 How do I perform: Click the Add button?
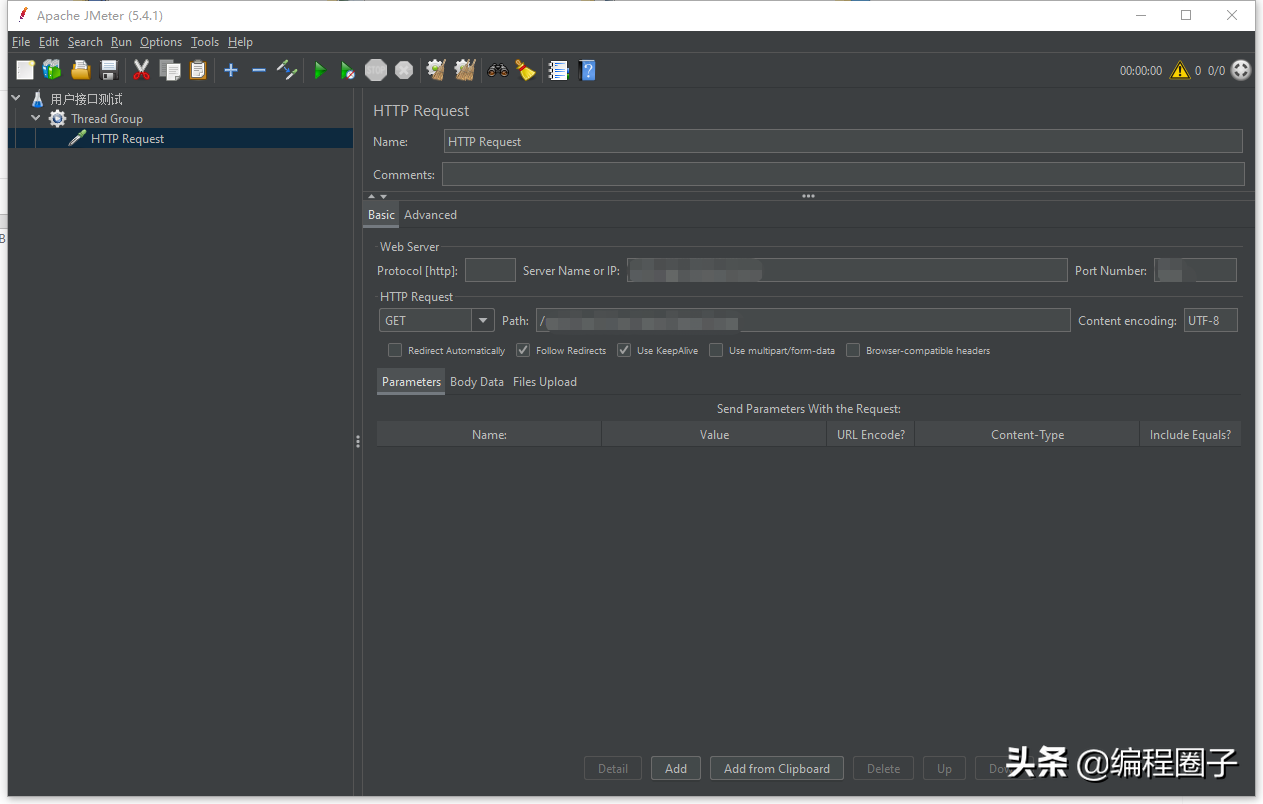click(x=676, y=768)
